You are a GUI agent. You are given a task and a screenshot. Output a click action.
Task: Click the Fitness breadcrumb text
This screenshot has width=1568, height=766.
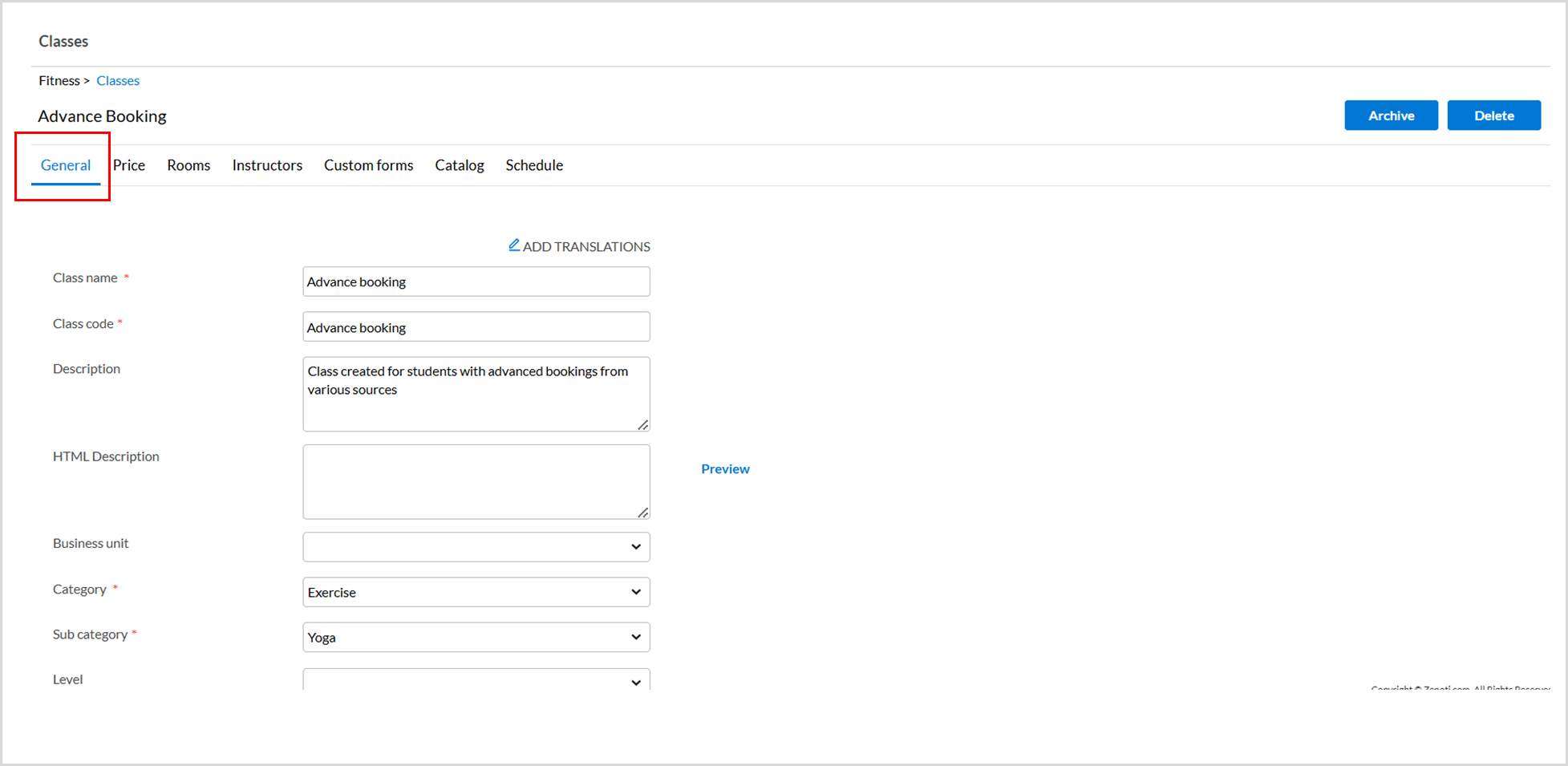pos(59,81)
